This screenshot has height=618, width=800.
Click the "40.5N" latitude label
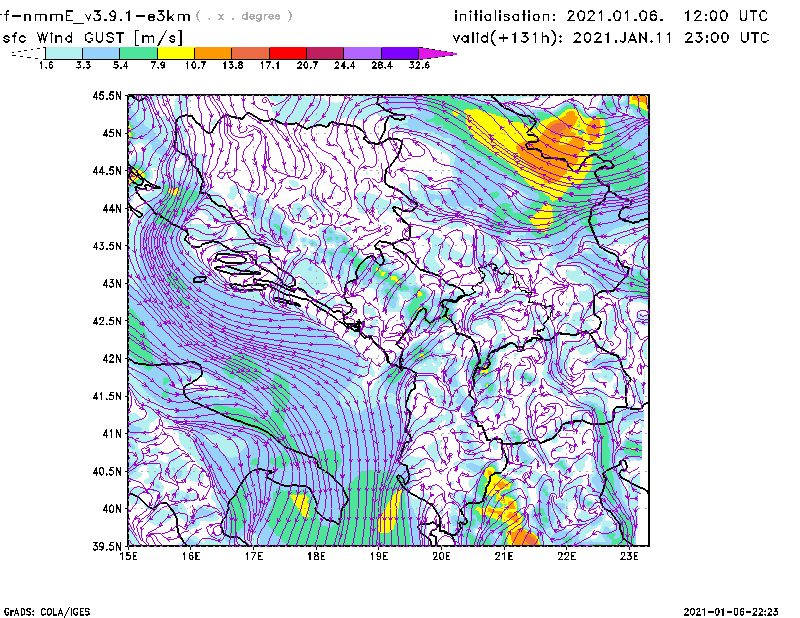point(107,471)
